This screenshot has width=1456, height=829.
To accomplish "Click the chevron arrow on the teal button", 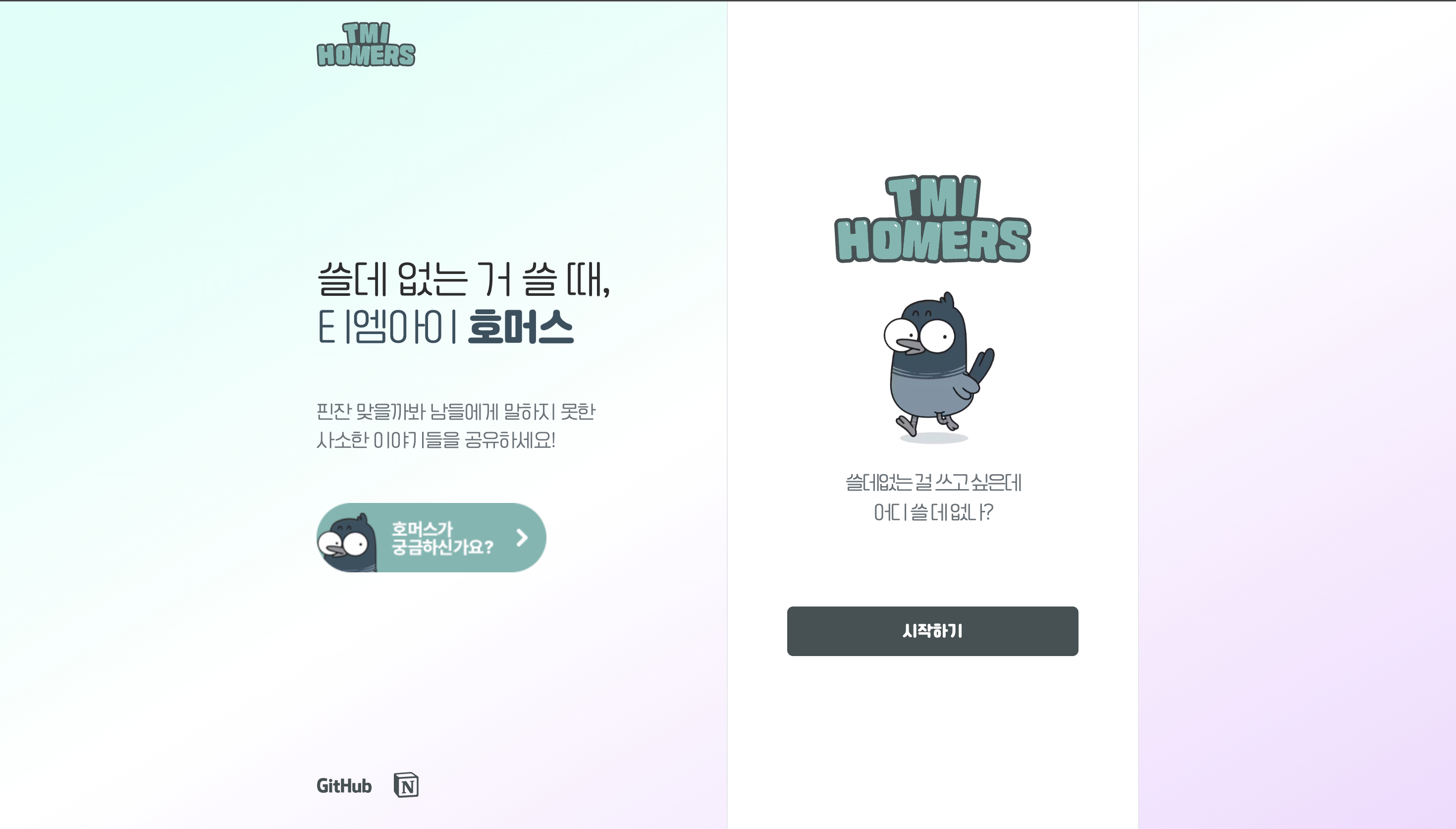I will 522,538.
